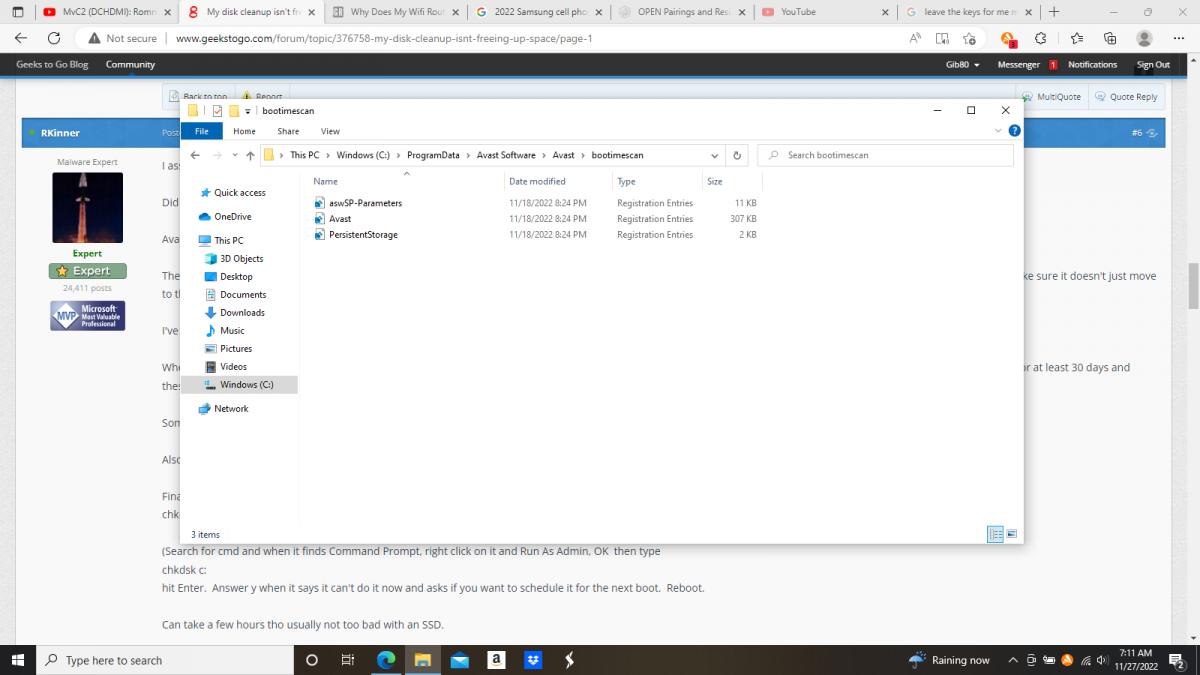
Task: Add this page to favorites star icon
Action: coord(969,38)
